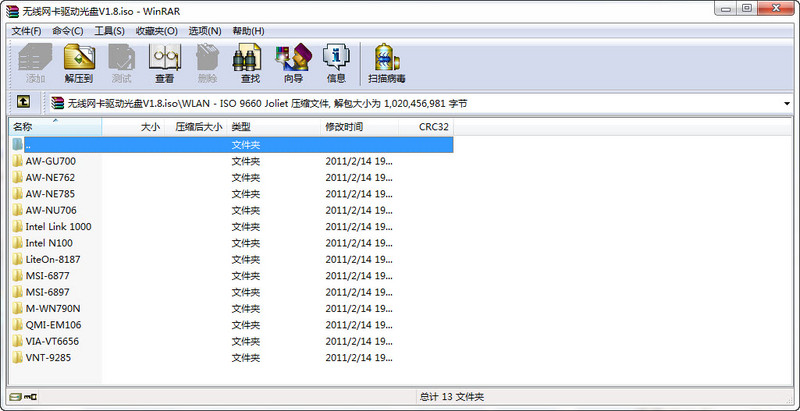The width and height of the screenshot is (800, 411).
Task: Sort by Size (大小) column header
Action: 133,127
